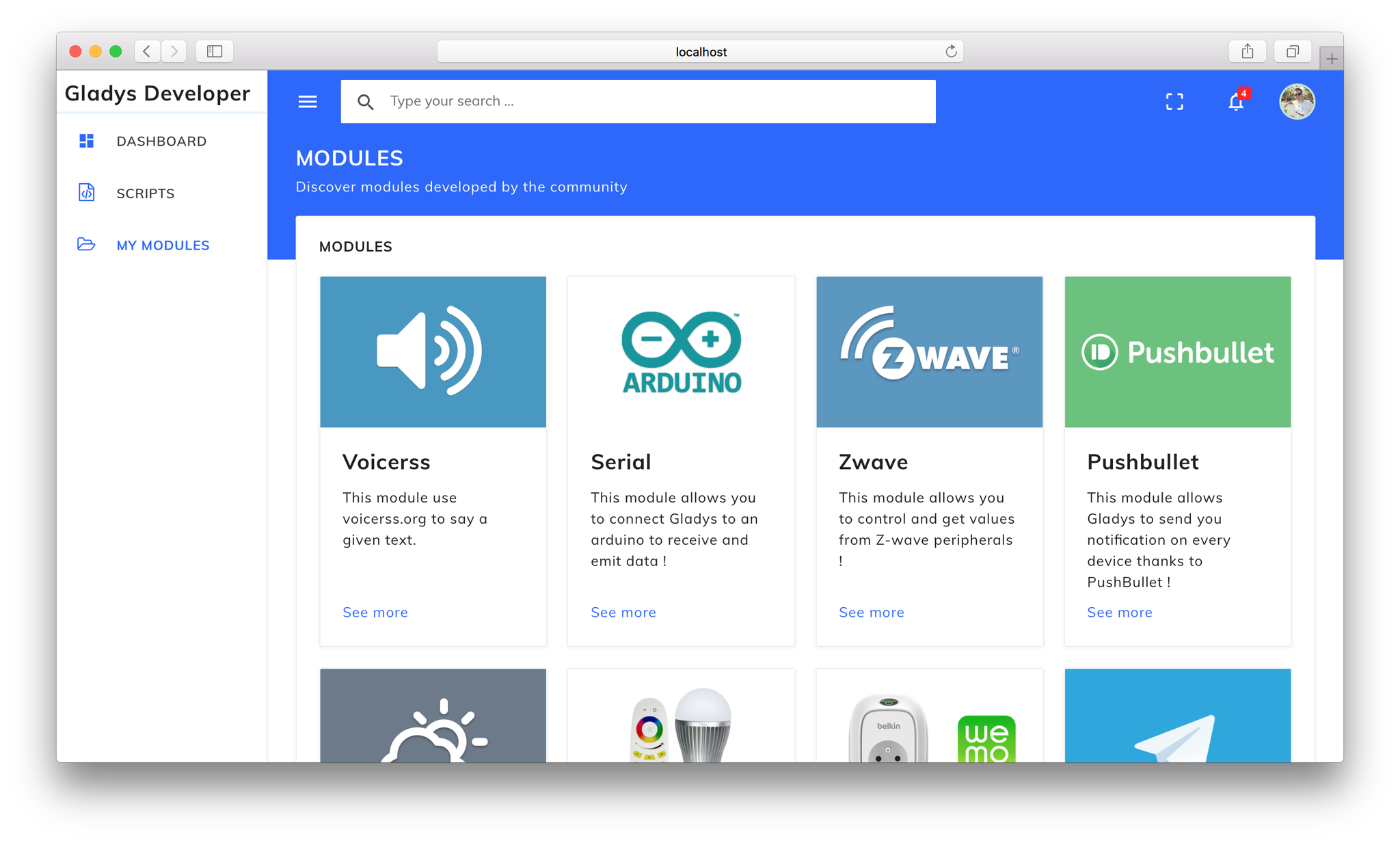Click the My Modules folder icon

click(x=87, y=244)
